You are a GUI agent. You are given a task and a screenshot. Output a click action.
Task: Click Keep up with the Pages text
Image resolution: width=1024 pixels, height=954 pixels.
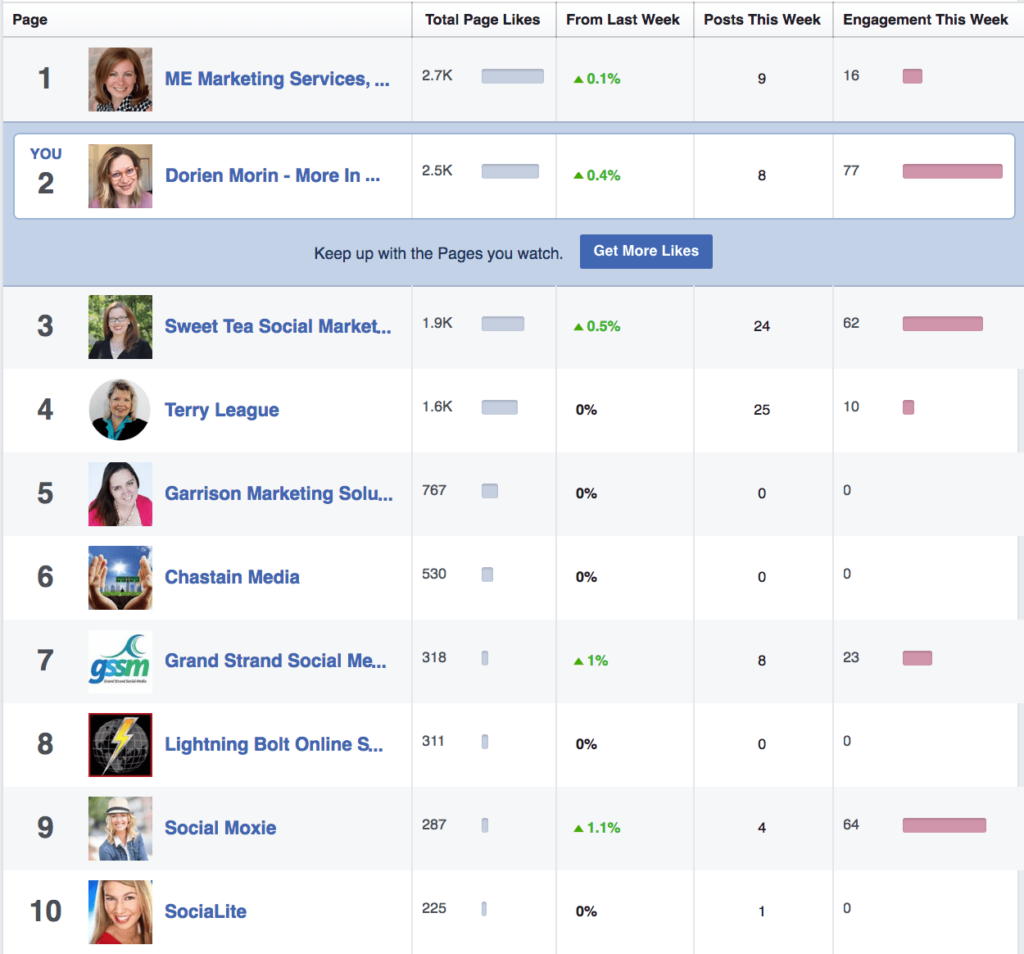click(x=438, y=253)
